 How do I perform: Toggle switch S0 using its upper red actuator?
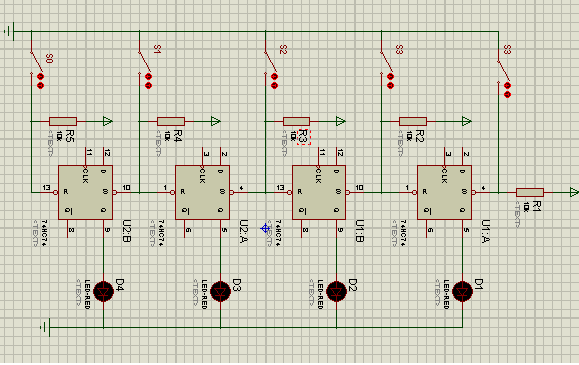40,77
